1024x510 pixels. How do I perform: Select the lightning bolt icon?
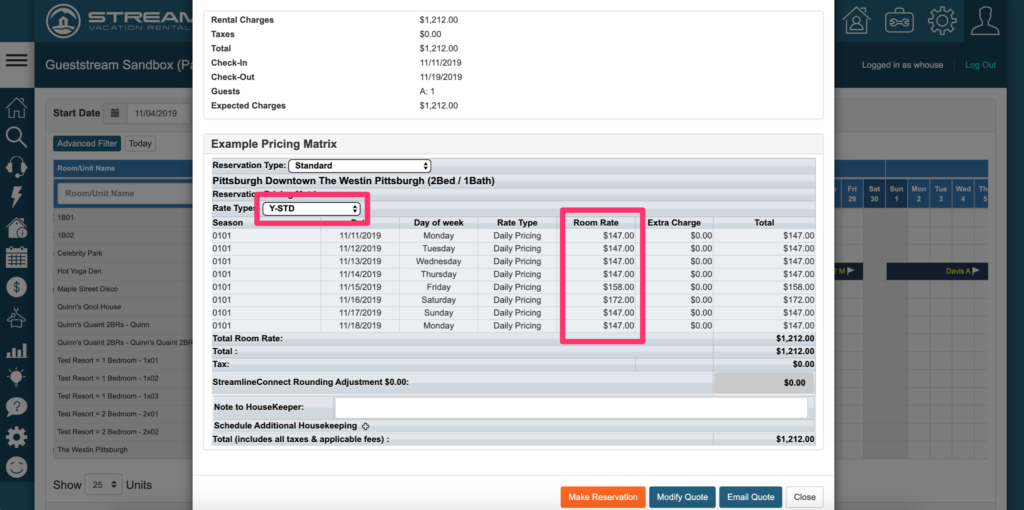tap(16, 197)
